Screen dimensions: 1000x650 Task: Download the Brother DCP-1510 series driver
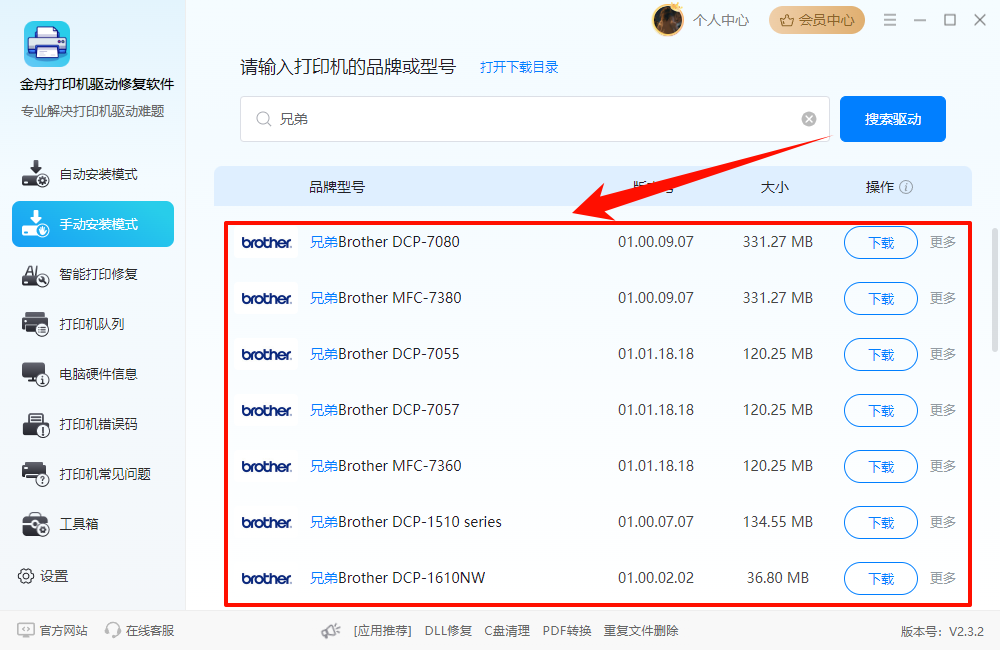pyautogui.click(x=881, y=522)
